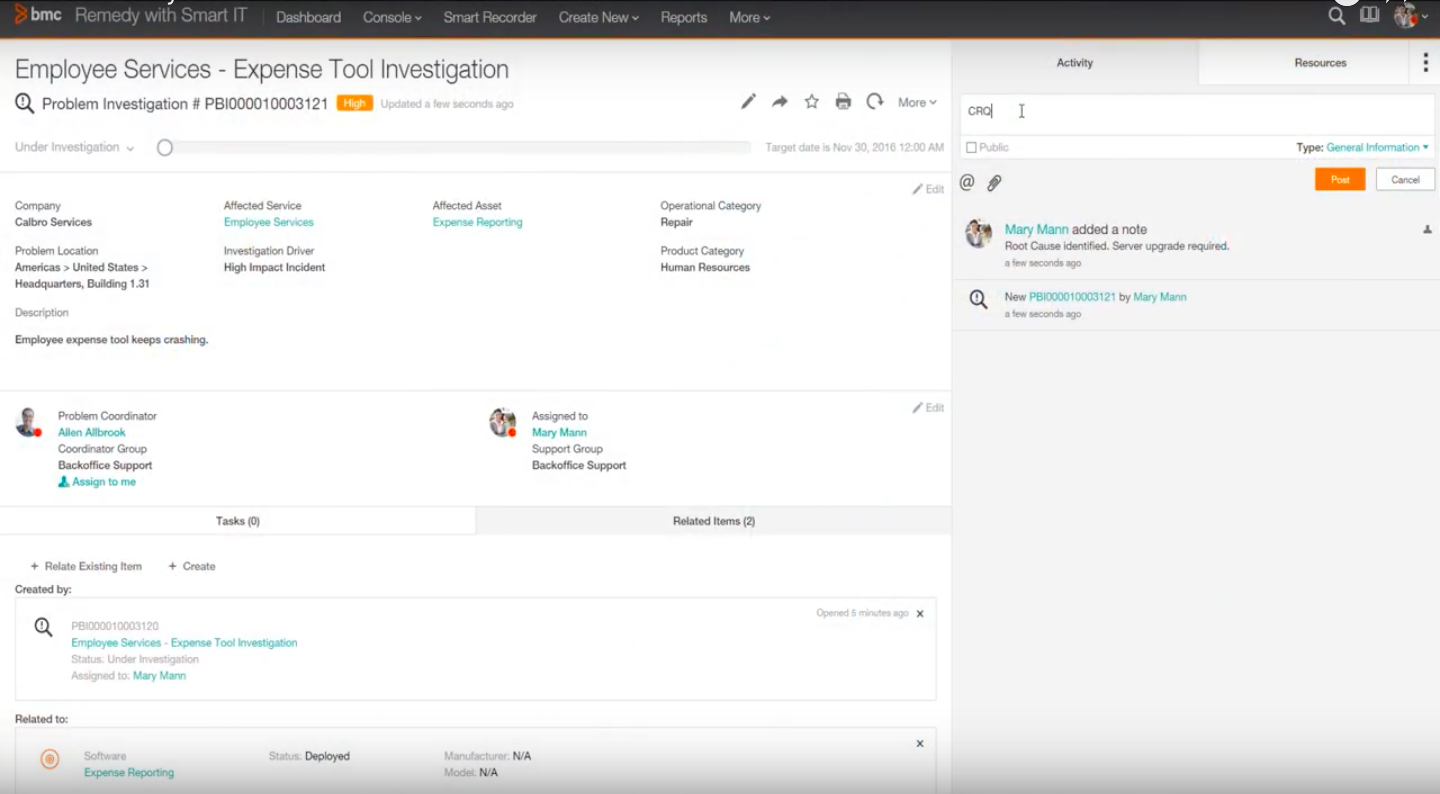Viewport: 1440px width, 794px height.
Task: Attach a file using the paperclip icon
Action: [x=993, y=182]
